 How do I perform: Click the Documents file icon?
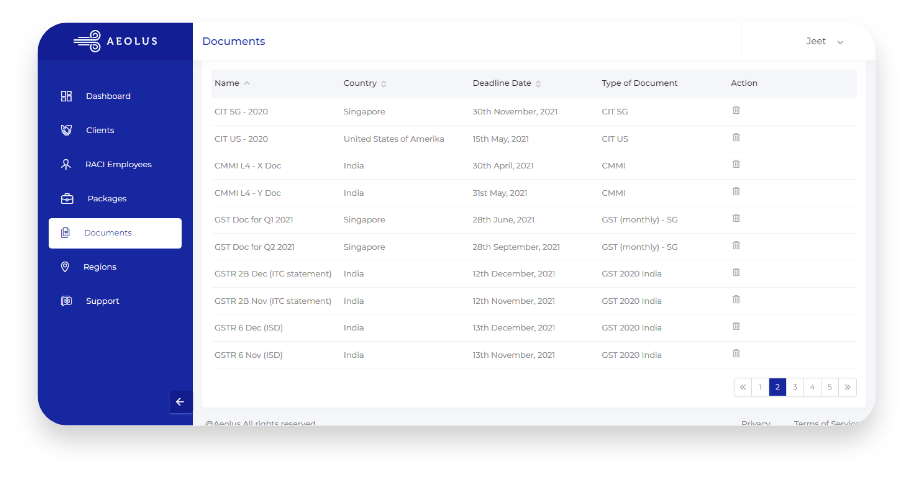tap(65, 233)
